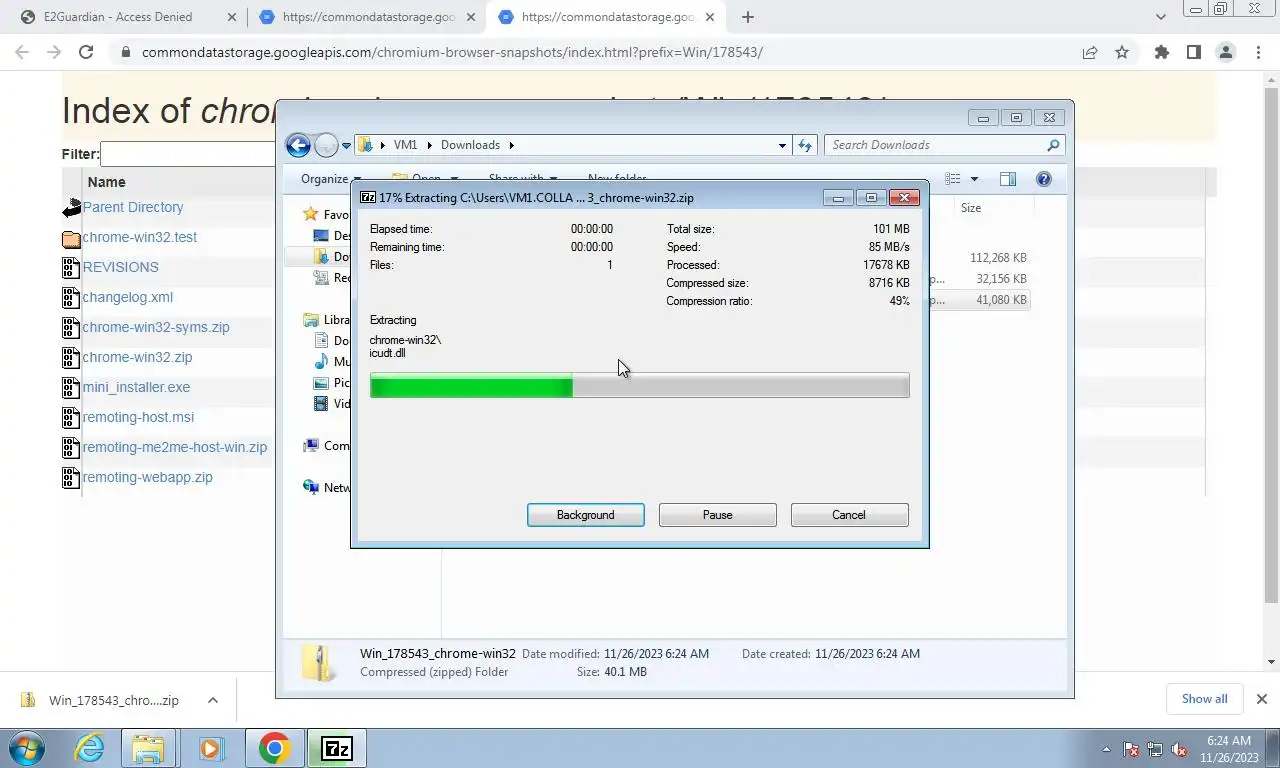Open a new Chrome tab
Image resolution: width=1280 pixels, height=768 pixels.
747,17
